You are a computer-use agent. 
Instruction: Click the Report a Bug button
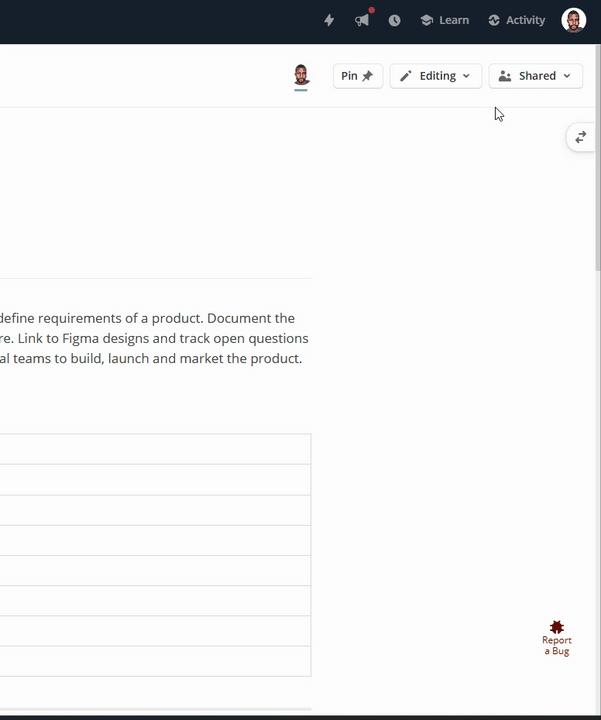coord(556,638)
